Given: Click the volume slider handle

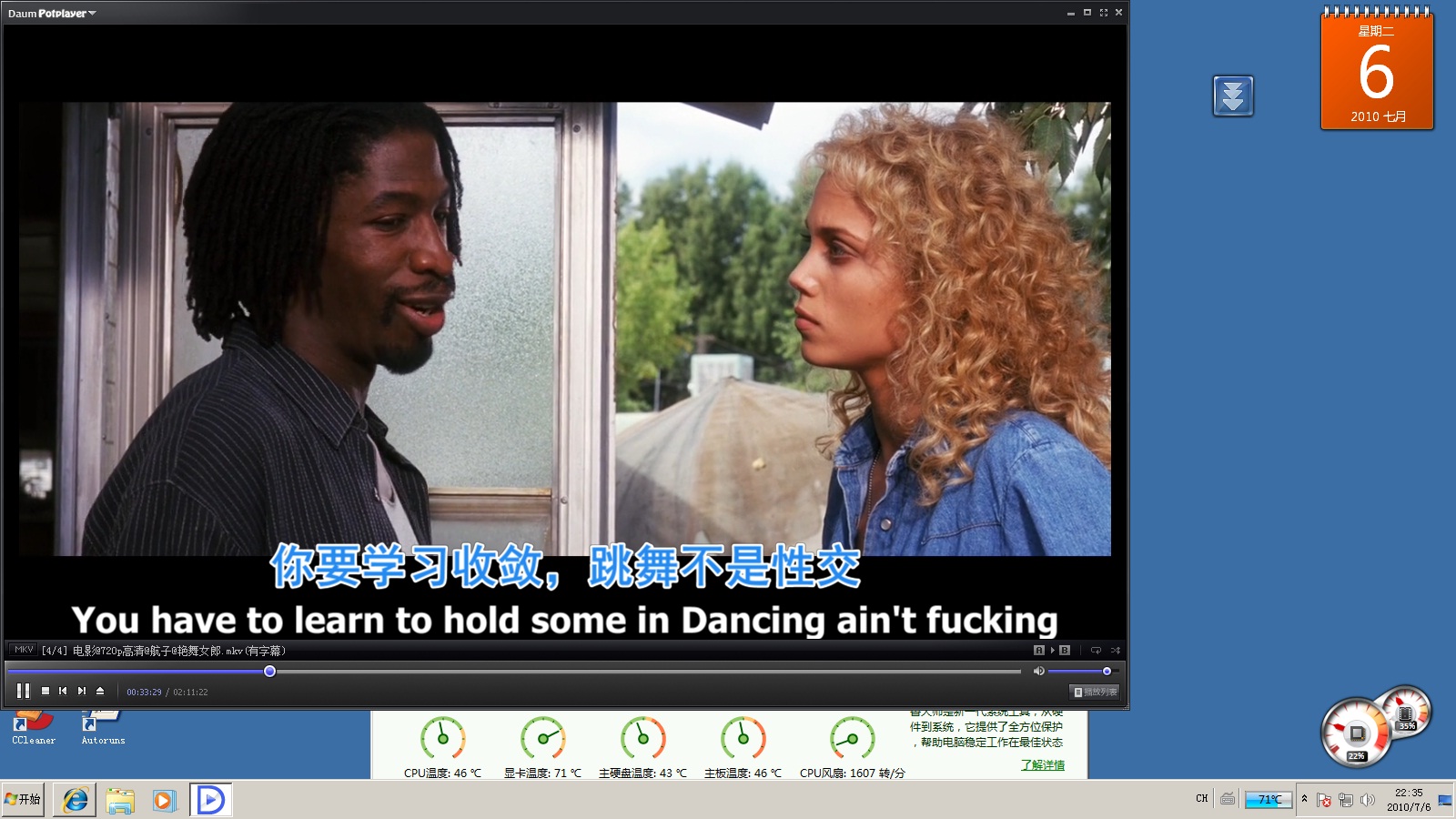Looking at the screenshot, I should 1107,672.
